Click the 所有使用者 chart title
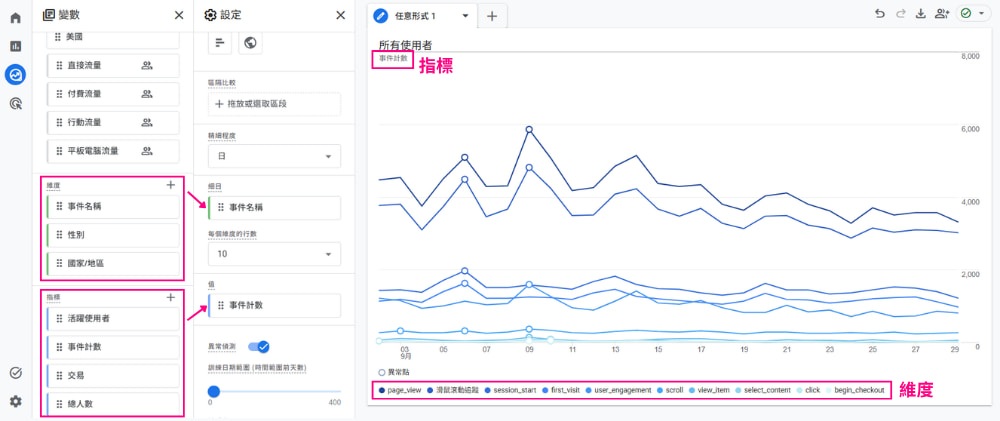This screenshot has width=1000, height=421. pos(406,45)
